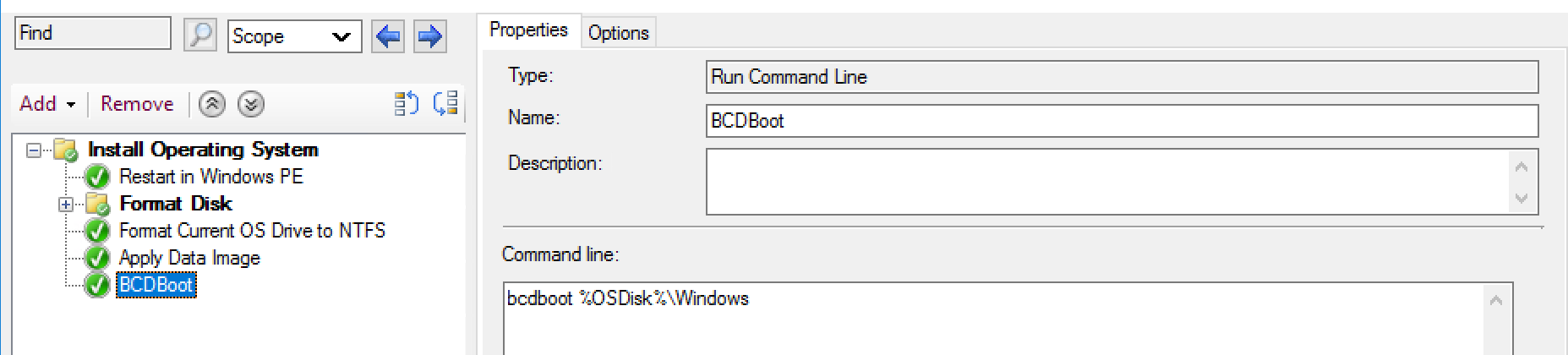Expand the Format Disk group

(x=66, y=205)
